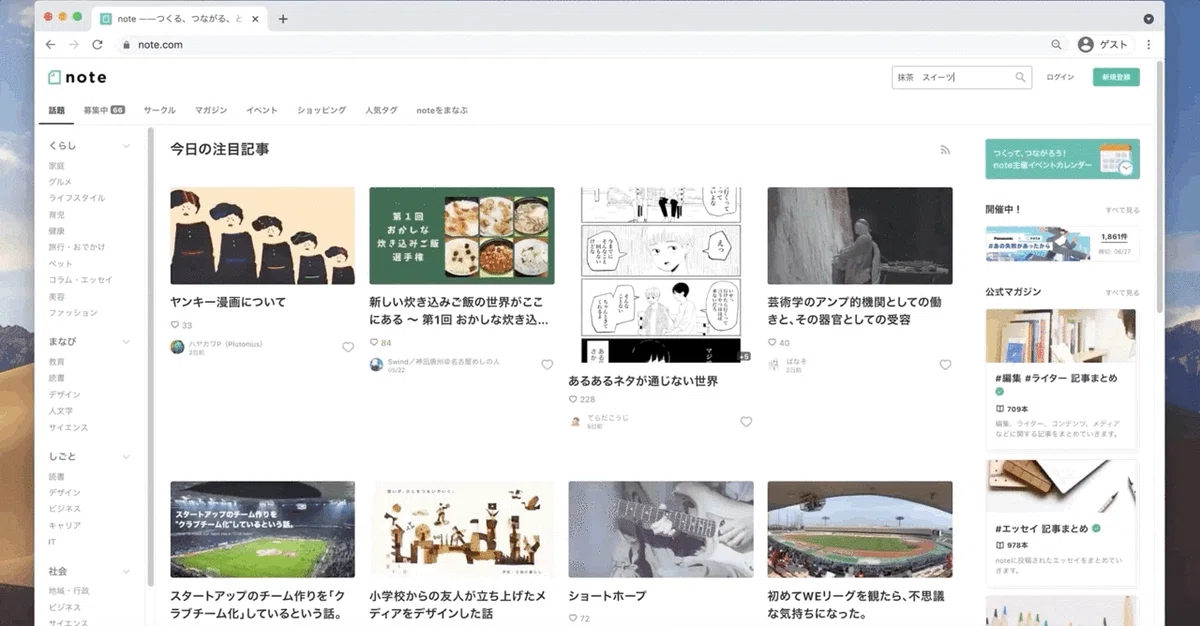The height and width of the screenshot is (626, 1200).
Task: Open Swind author avatar
Action: (x=376, y=365)
